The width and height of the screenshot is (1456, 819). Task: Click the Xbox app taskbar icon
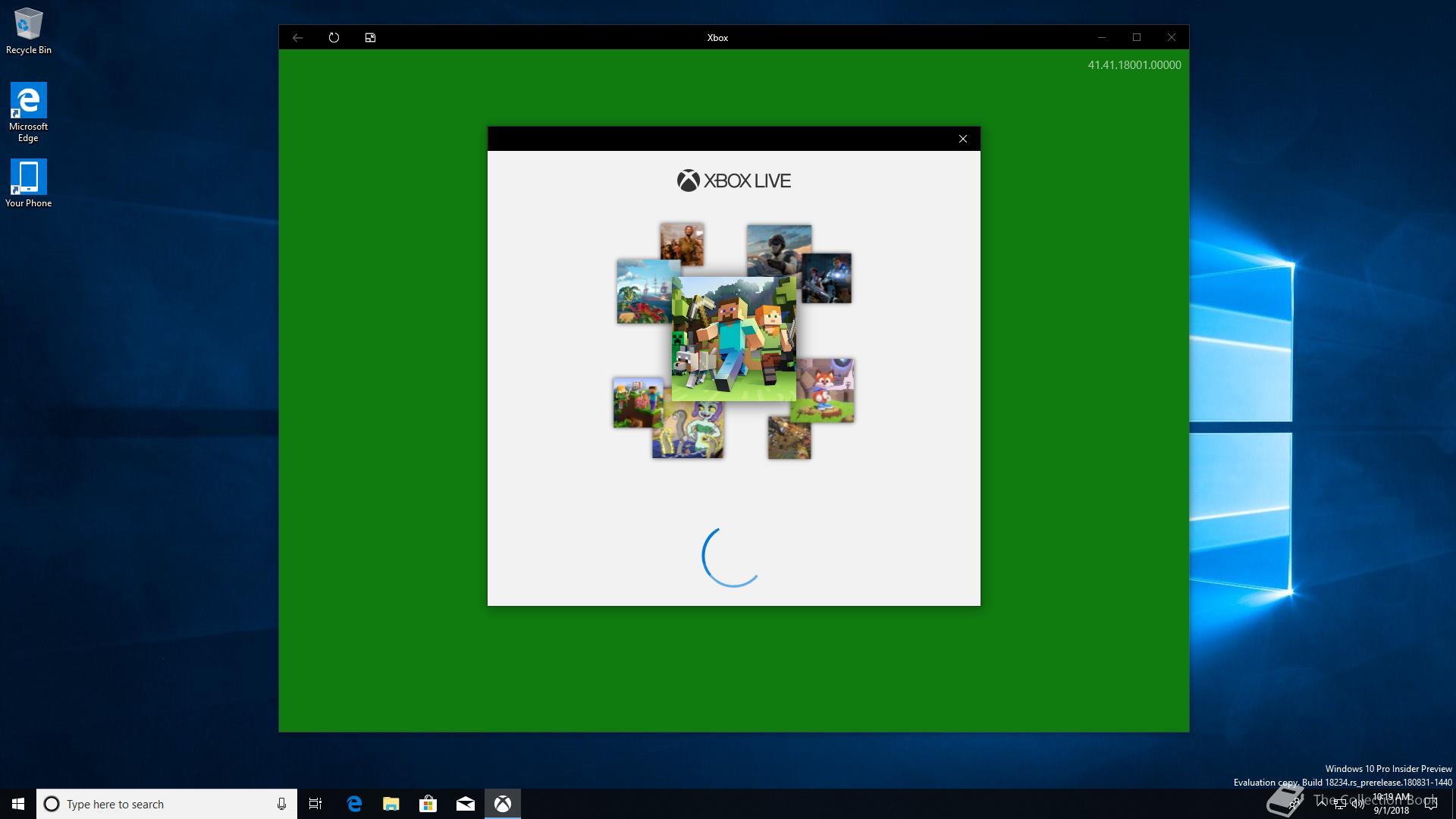tap(503, 804)
